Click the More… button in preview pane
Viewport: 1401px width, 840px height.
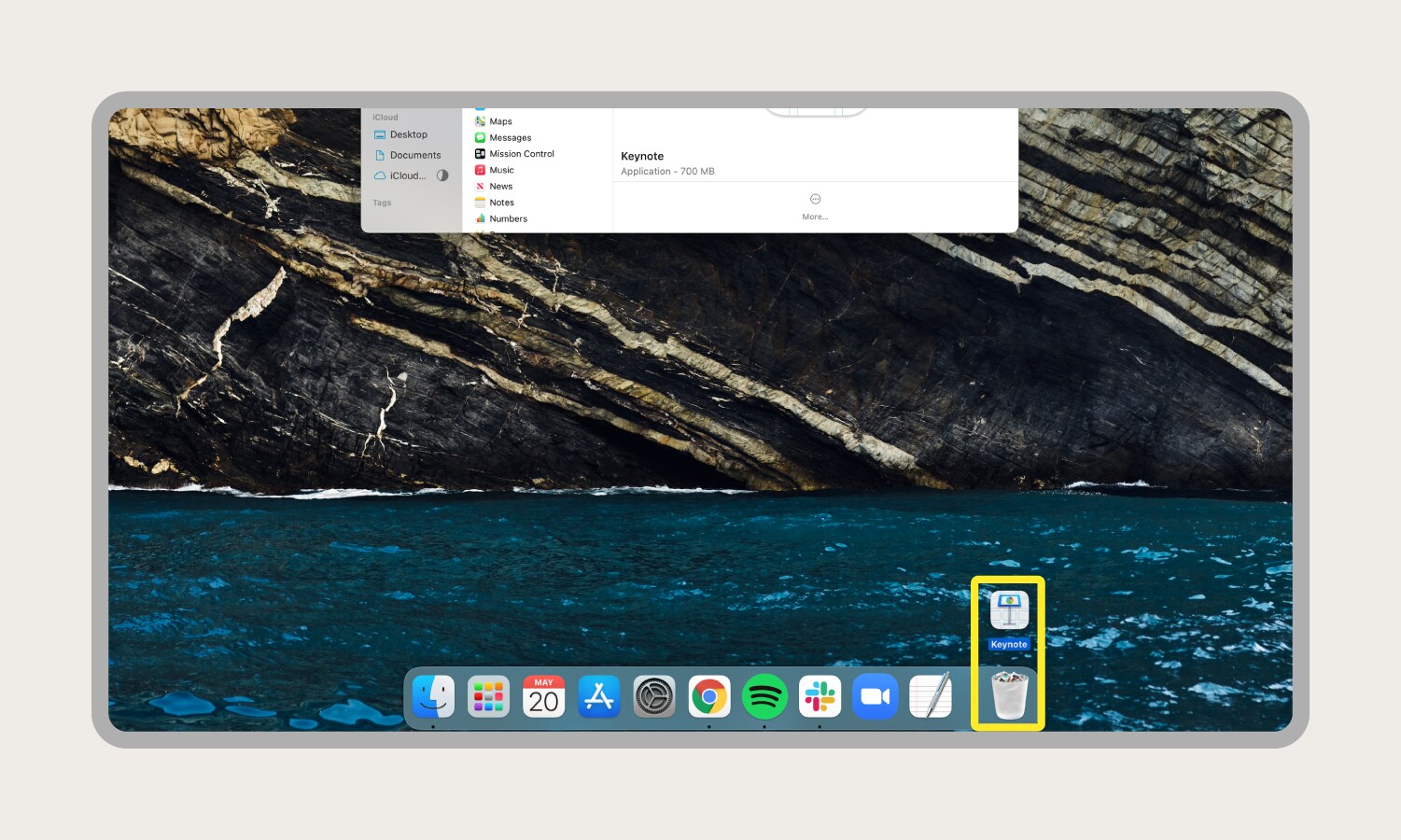click(x=815, y=206)
